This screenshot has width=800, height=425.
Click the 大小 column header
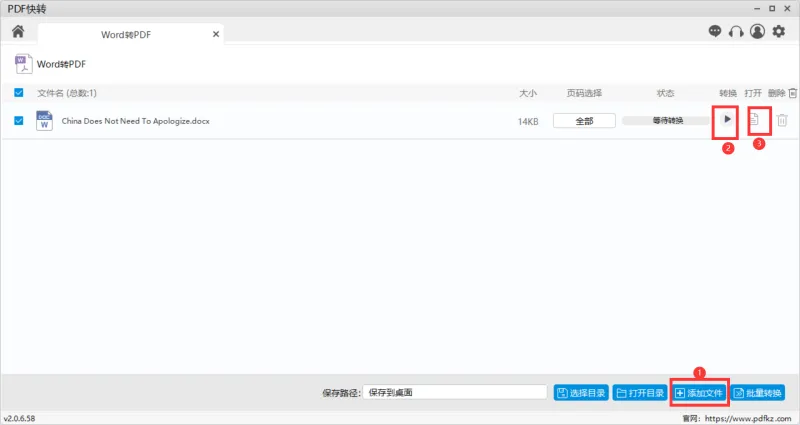click(x=528, y=93)
